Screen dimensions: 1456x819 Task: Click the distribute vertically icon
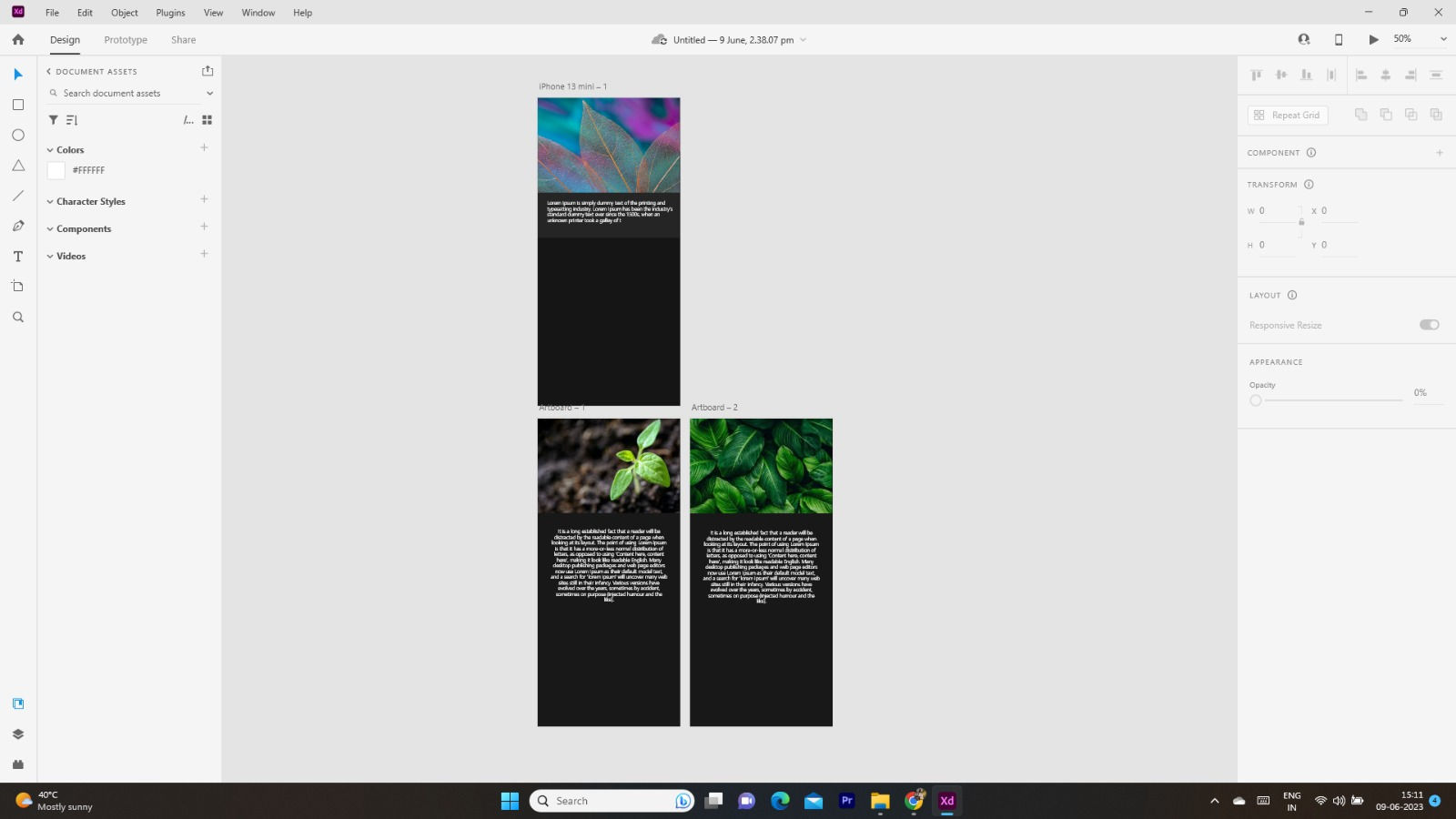pyautogui.click(x=1331, y=75)
